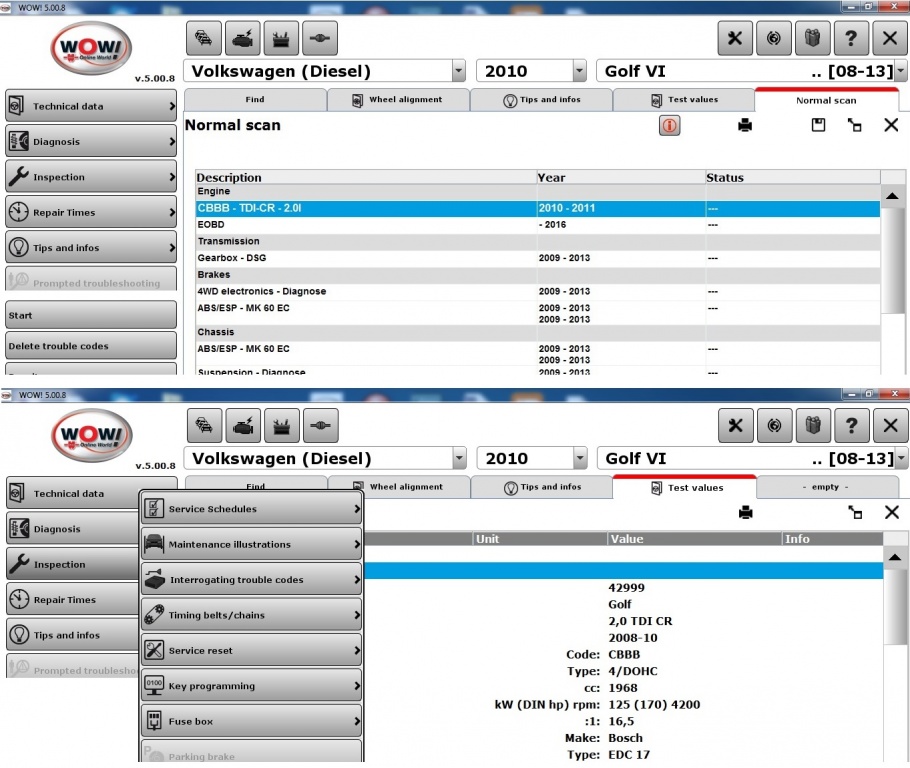Select the 'Gearbox - DSG' row
This screenshot has height=768, width=910.
[537, 258]
